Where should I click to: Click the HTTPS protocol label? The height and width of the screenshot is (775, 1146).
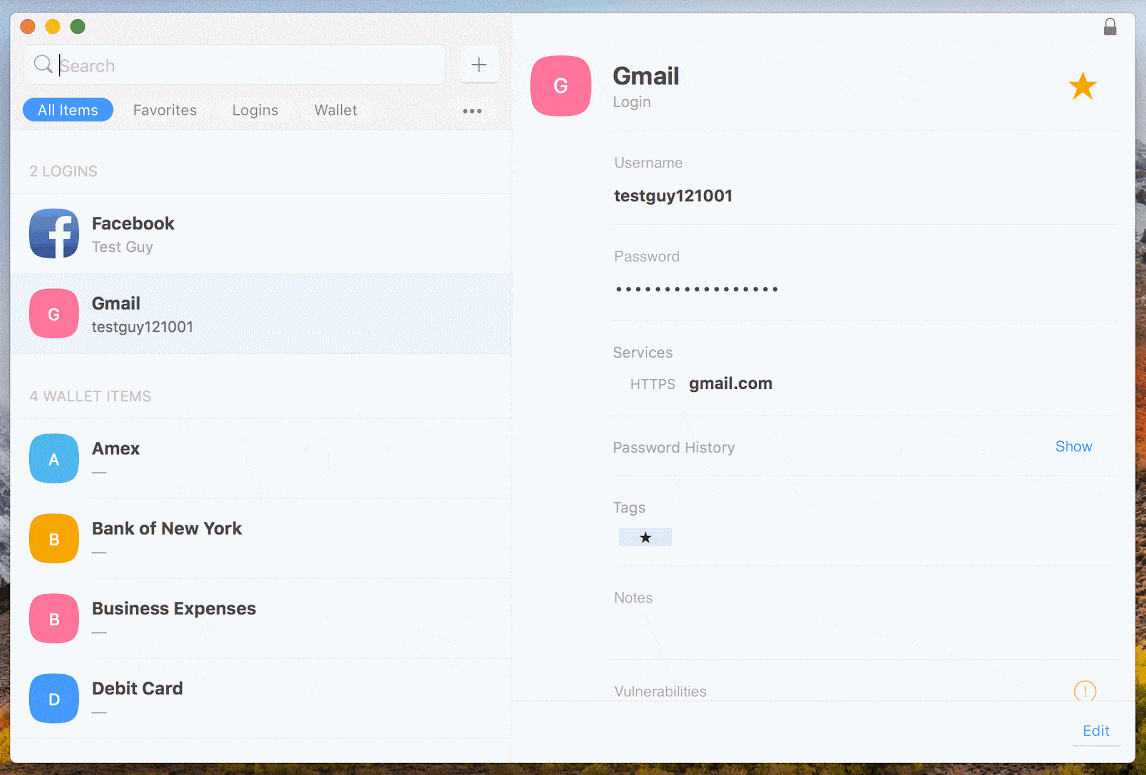(653, 384)
